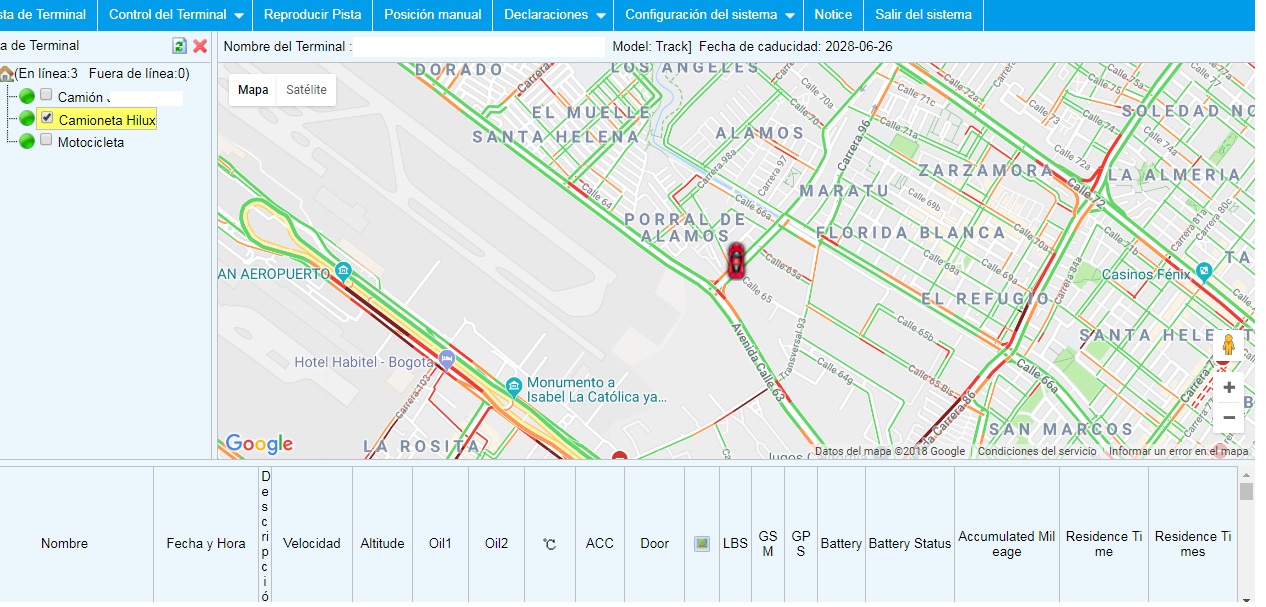Expand the Declaraciones dropdown menu
Image resolution: width=1266 pixels, height=607 pixels.
click(555, 15)
